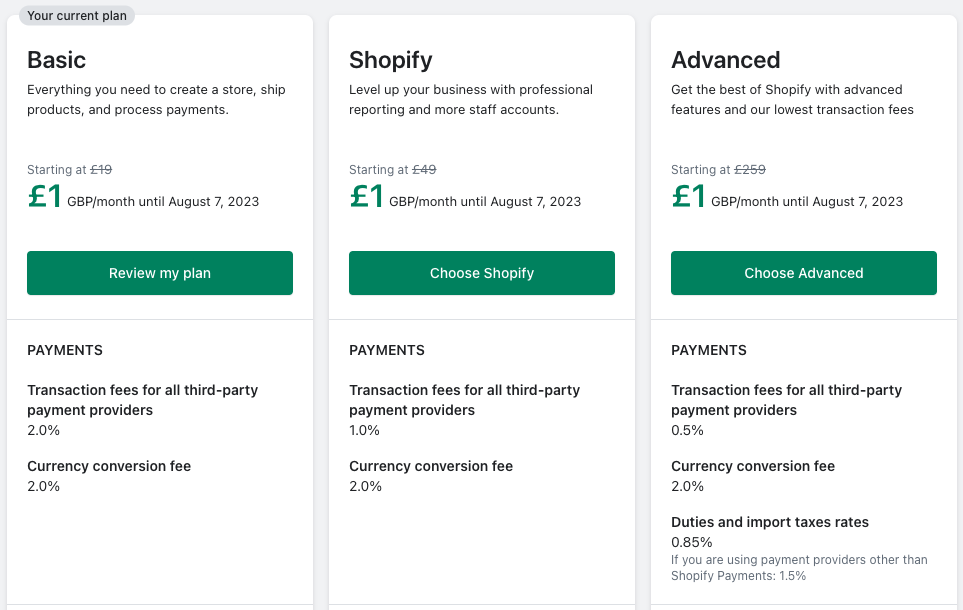The image size is (963, 610).
Task: Click the green £1 price under Shopify
Action: [367, 197]
